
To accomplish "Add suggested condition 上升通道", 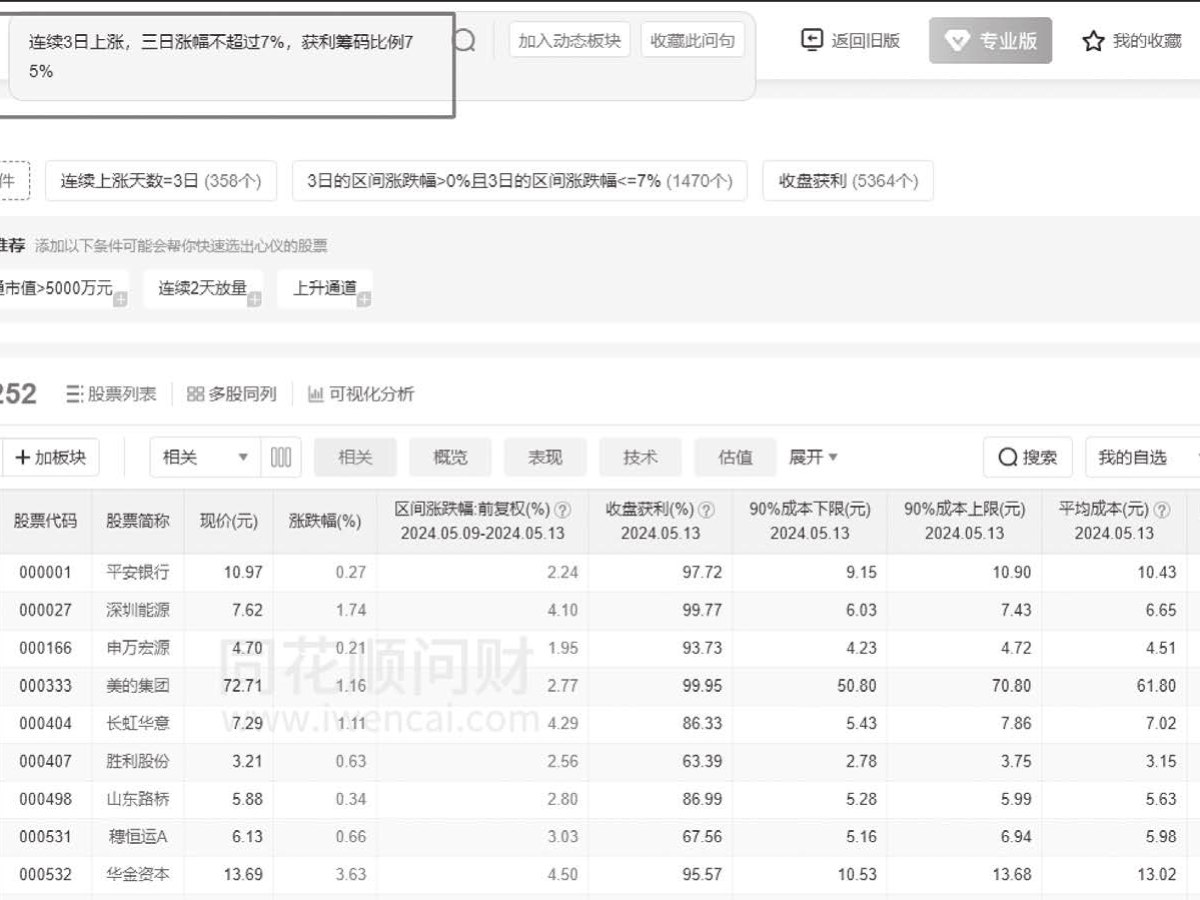I will click(325, 288).
